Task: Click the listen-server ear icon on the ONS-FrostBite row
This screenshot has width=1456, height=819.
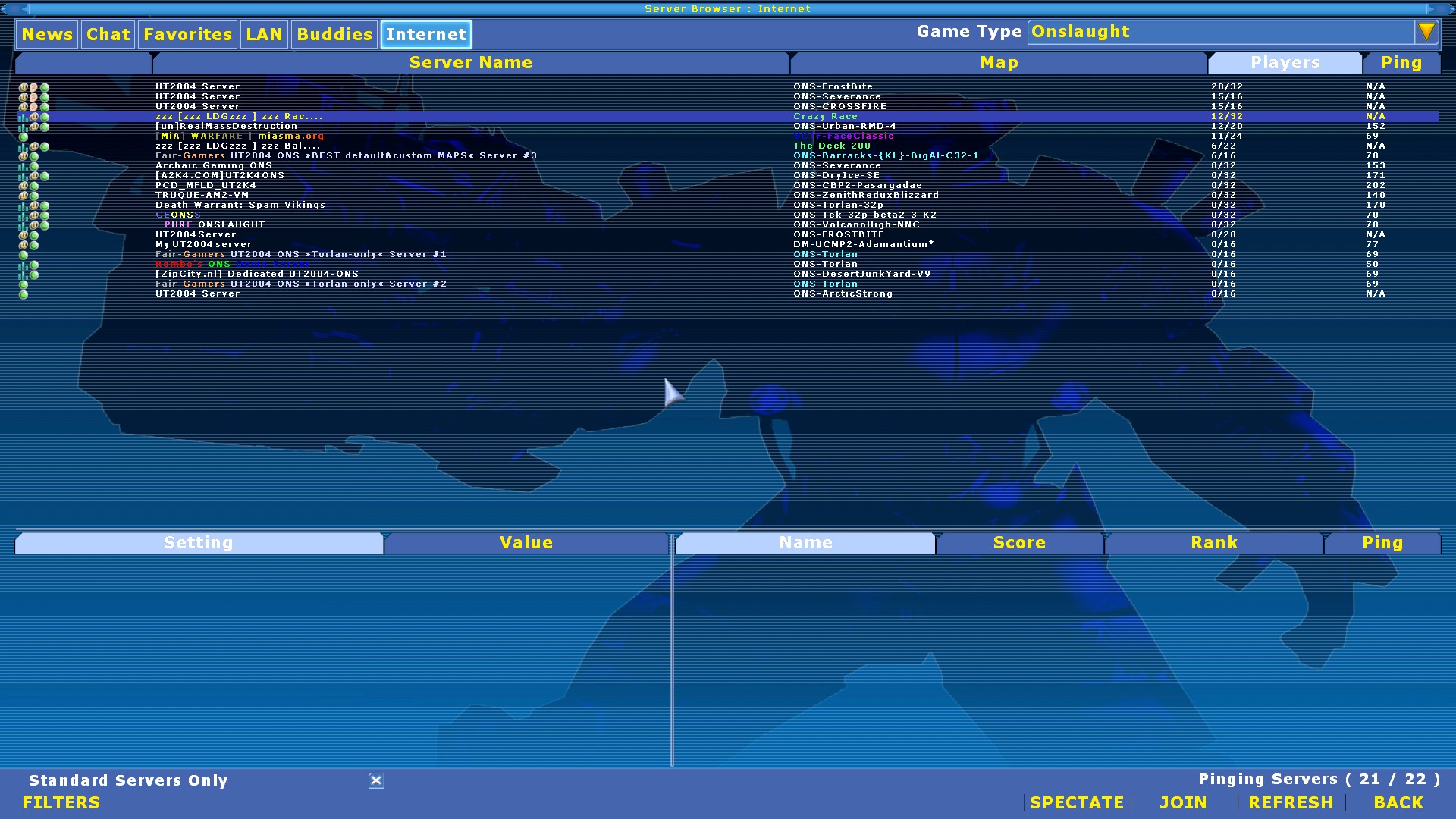Action: pos(33,87)
